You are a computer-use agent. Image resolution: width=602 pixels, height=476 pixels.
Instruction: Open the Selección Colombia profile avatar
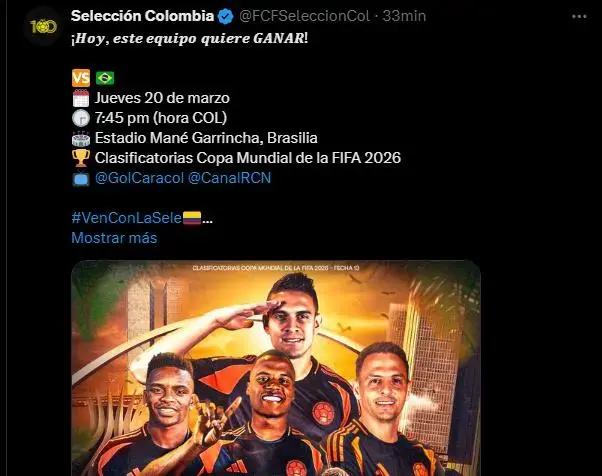coord(43,26)
